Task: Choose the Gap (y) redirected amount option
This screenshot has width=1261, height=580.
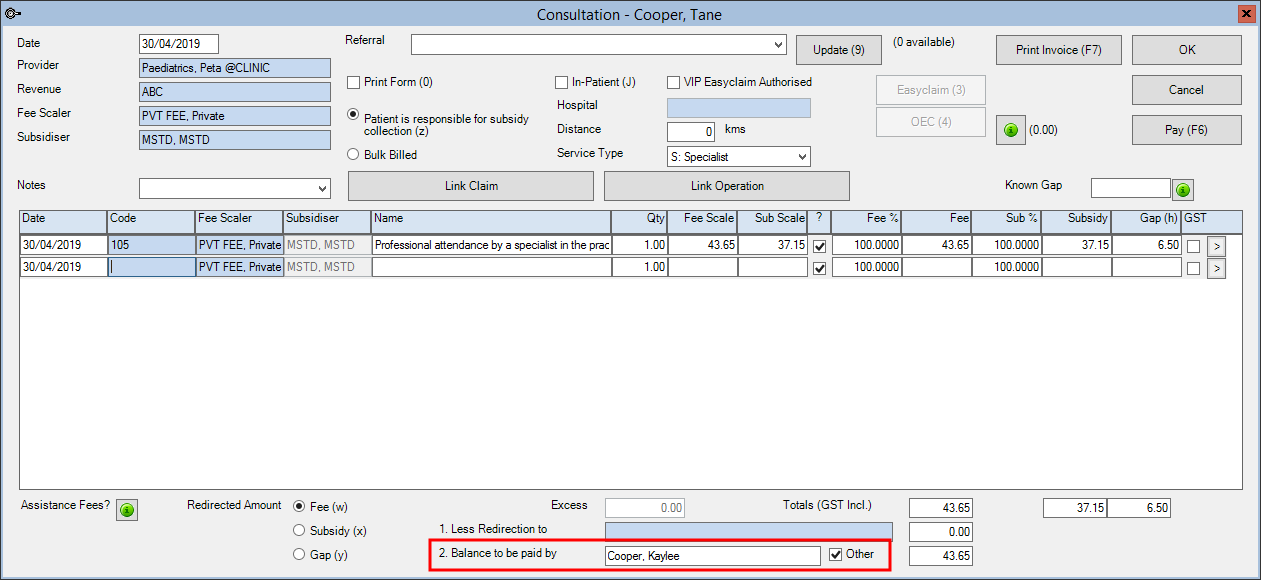Action: 299,554
